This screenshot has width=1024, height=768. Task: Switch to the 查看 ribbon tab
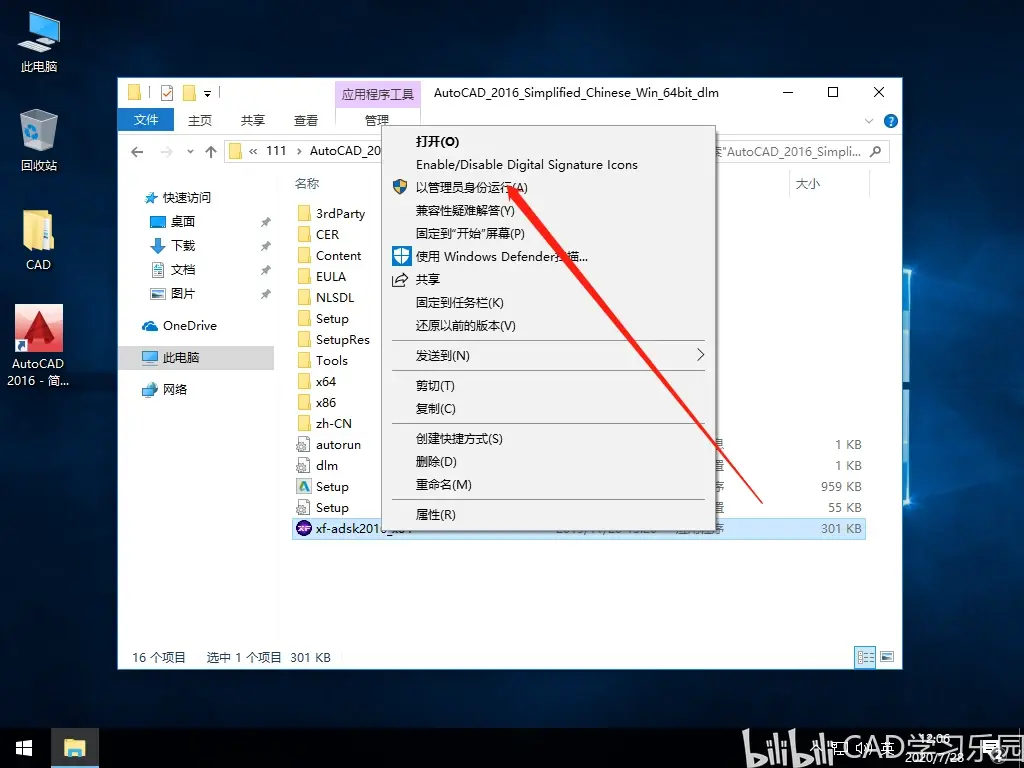(x=306, y=120)
